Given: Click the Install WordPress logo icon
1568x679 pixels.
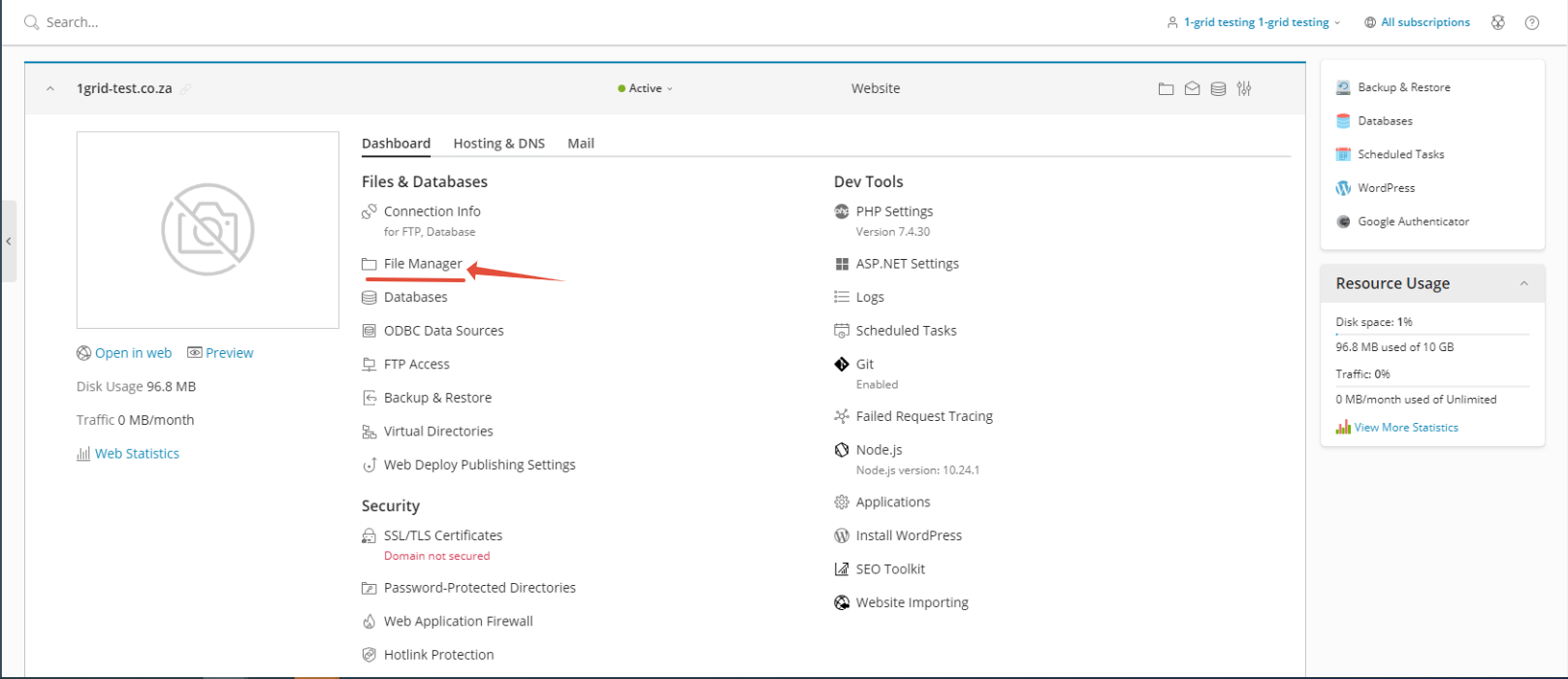Looking at the screenshot, I should coord(842,535).
